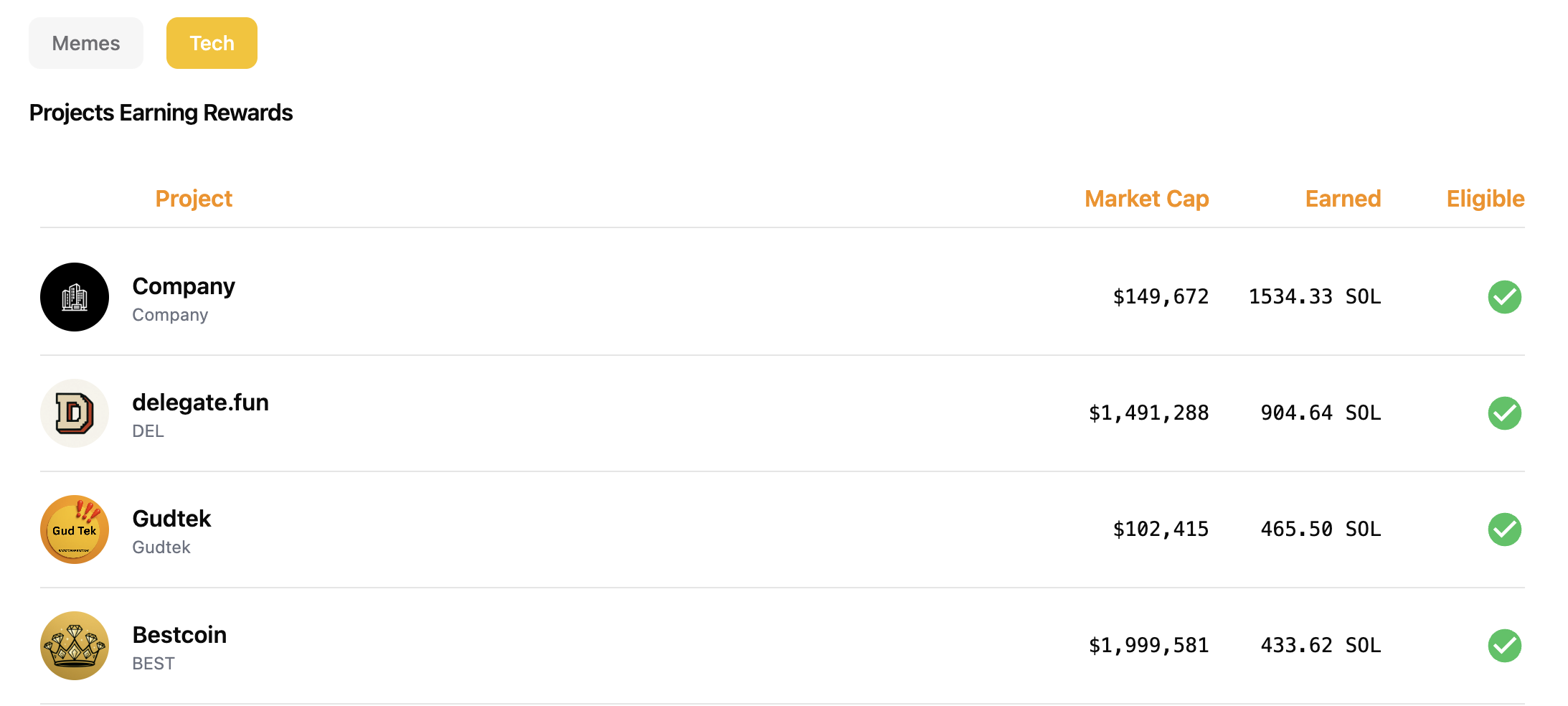1568x706 pixels.
Task: Select the Tech tab
Action: point(212,43)
